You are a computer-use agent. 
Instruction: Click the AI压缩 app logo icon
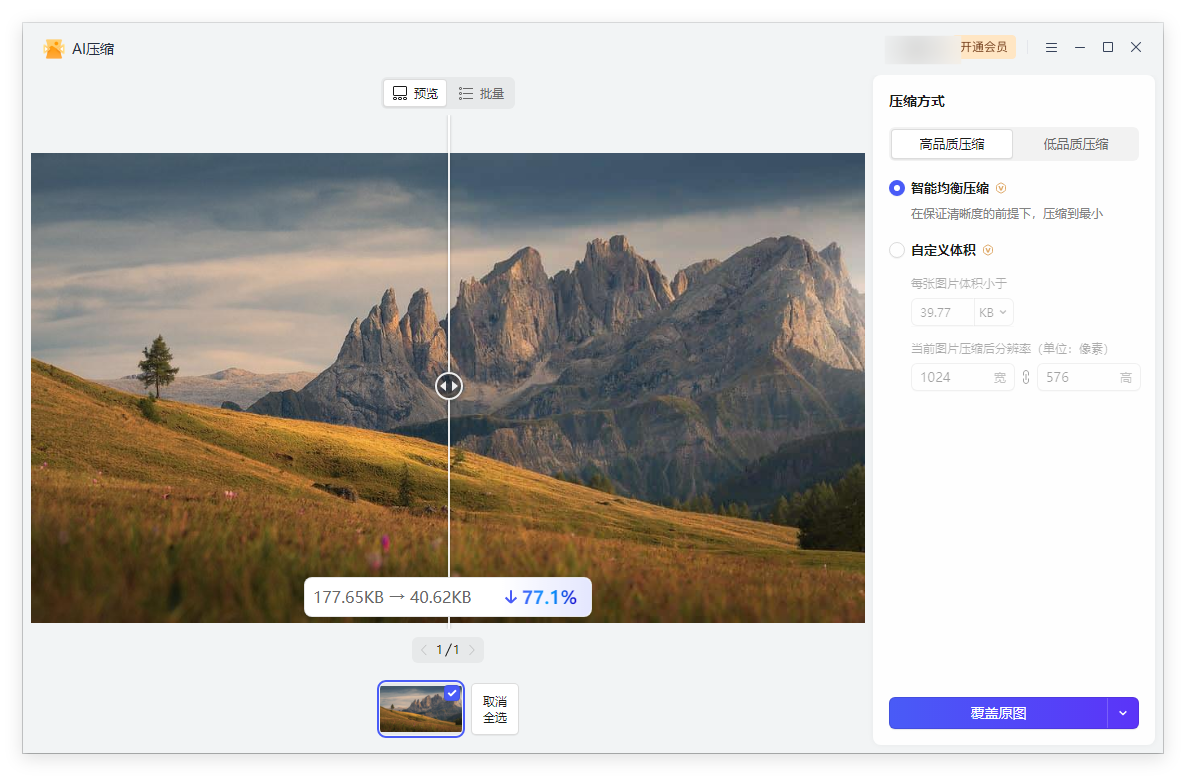click(x=54, y=49)
